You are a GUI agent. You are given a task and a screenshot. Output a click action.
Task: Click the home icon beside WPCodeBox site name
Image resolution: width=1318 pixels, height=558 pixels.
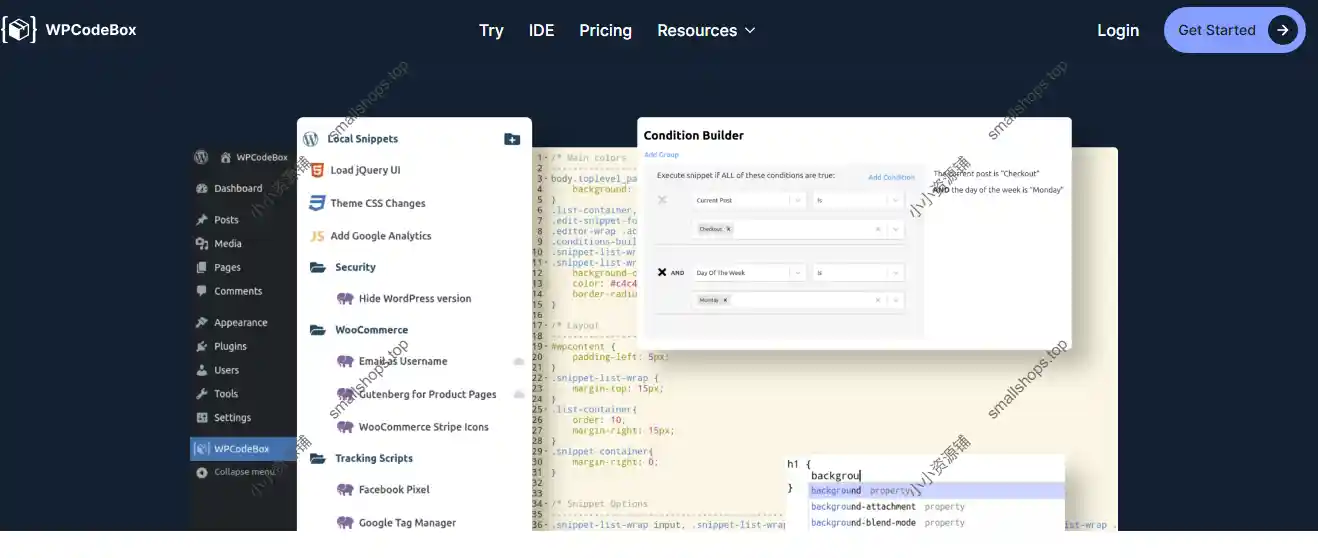(x=226, y=157)
